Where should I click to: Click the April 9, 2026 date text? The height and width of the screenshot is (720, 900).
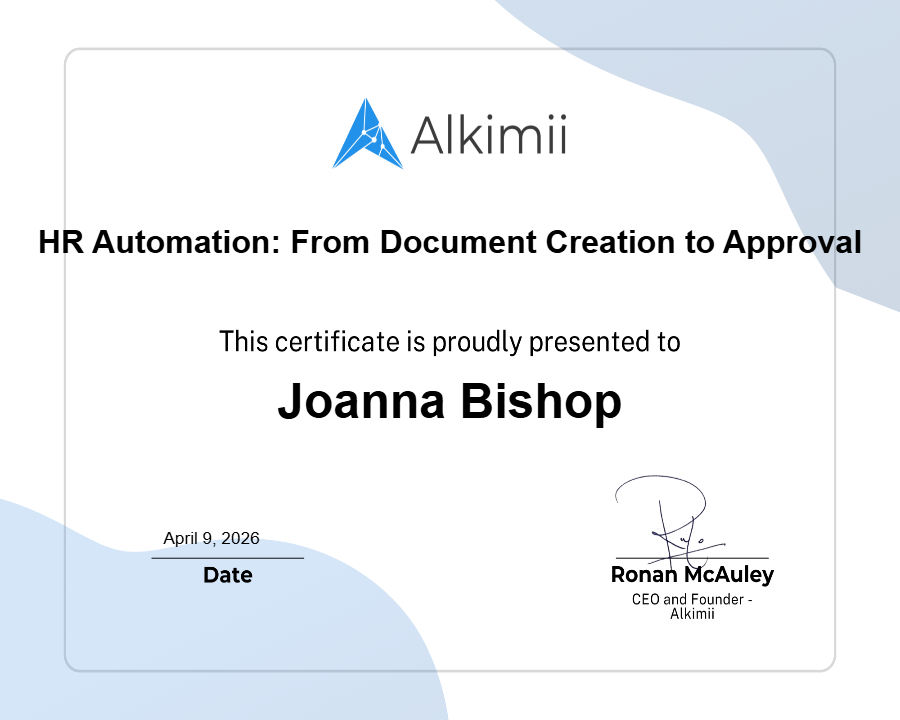[210, 538]
